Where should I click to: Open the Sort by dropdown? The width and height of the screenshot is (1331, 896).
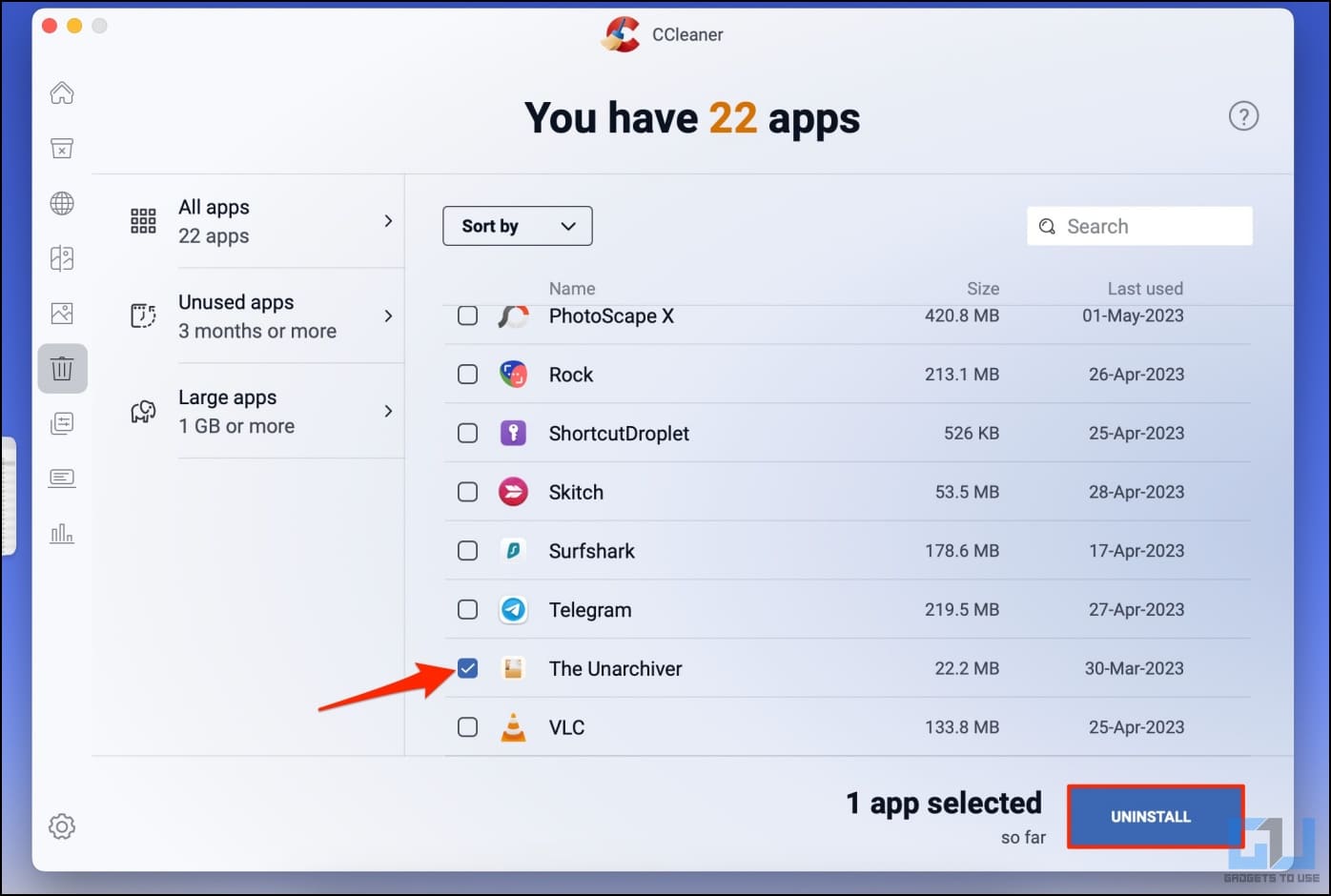[x=518, y=226]
